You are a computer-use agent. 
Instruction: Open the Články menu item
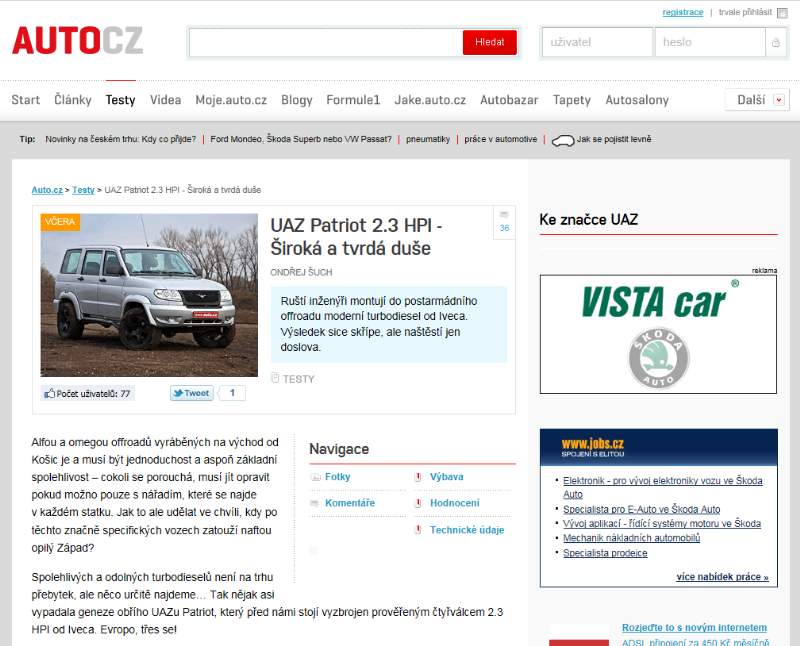[x=73, y=100]
